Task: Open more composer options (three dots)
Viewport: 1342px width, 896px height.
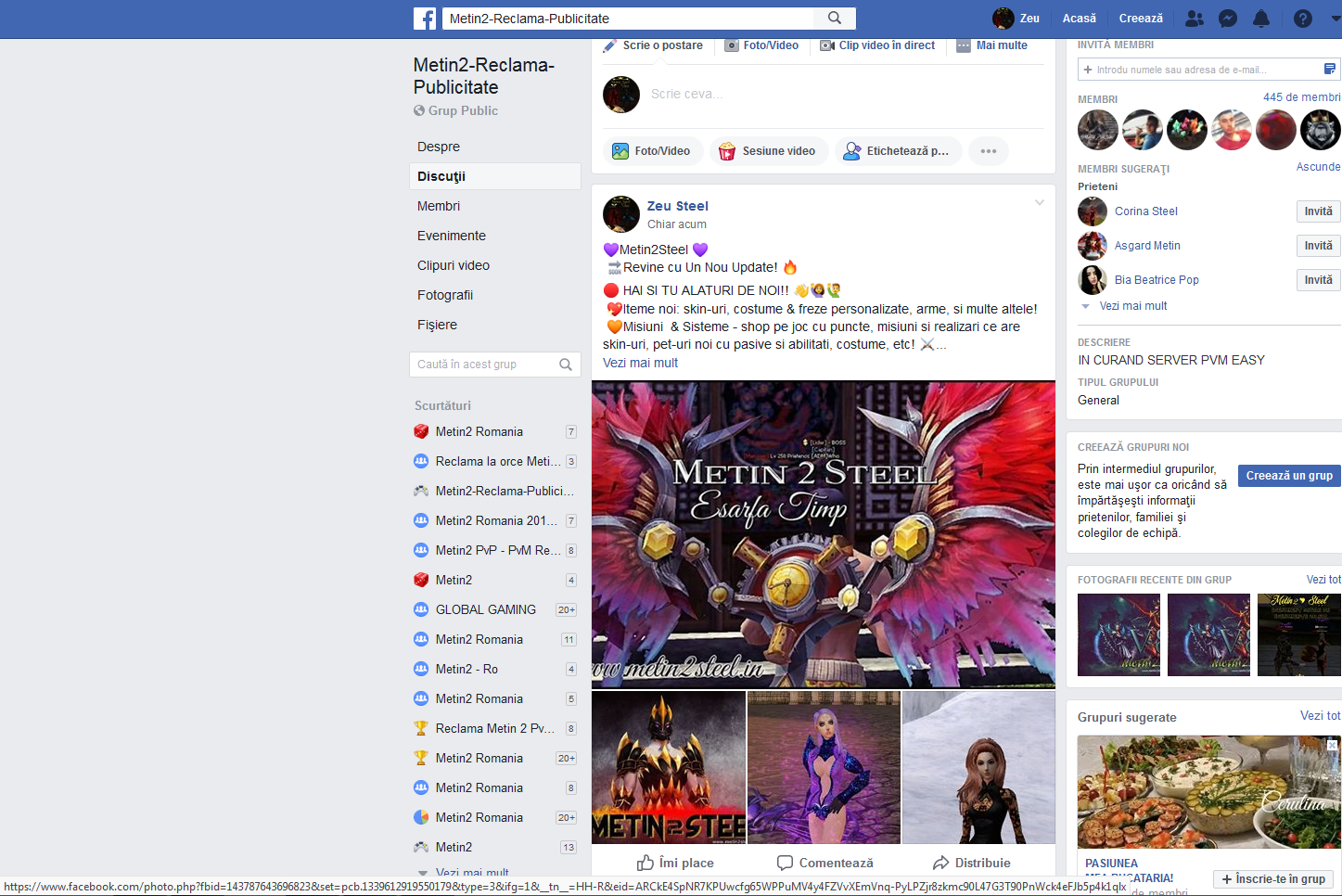Action: coord(989,151)
